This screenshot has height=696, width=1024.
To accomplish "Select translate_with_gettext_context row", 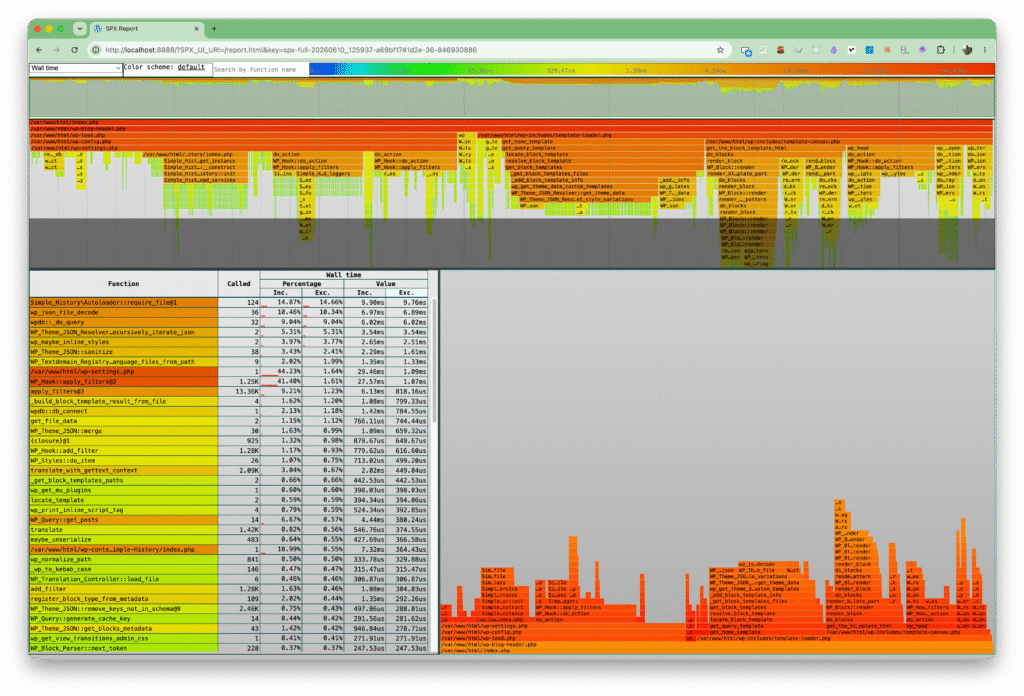I will click(x=229, y=470).
